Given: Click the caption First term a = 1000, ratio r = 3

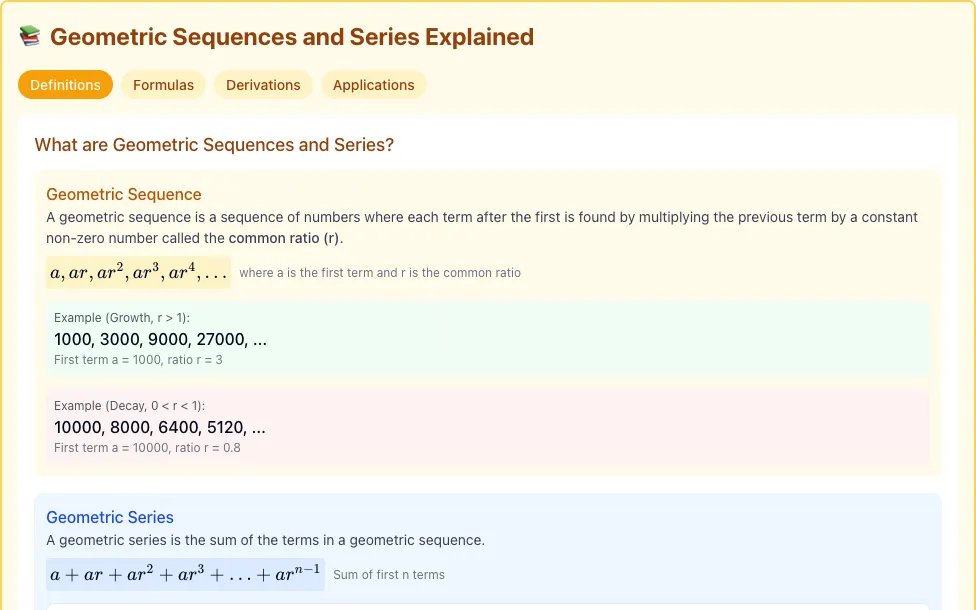Looking at the screenshot, I should tap(138, 360).
